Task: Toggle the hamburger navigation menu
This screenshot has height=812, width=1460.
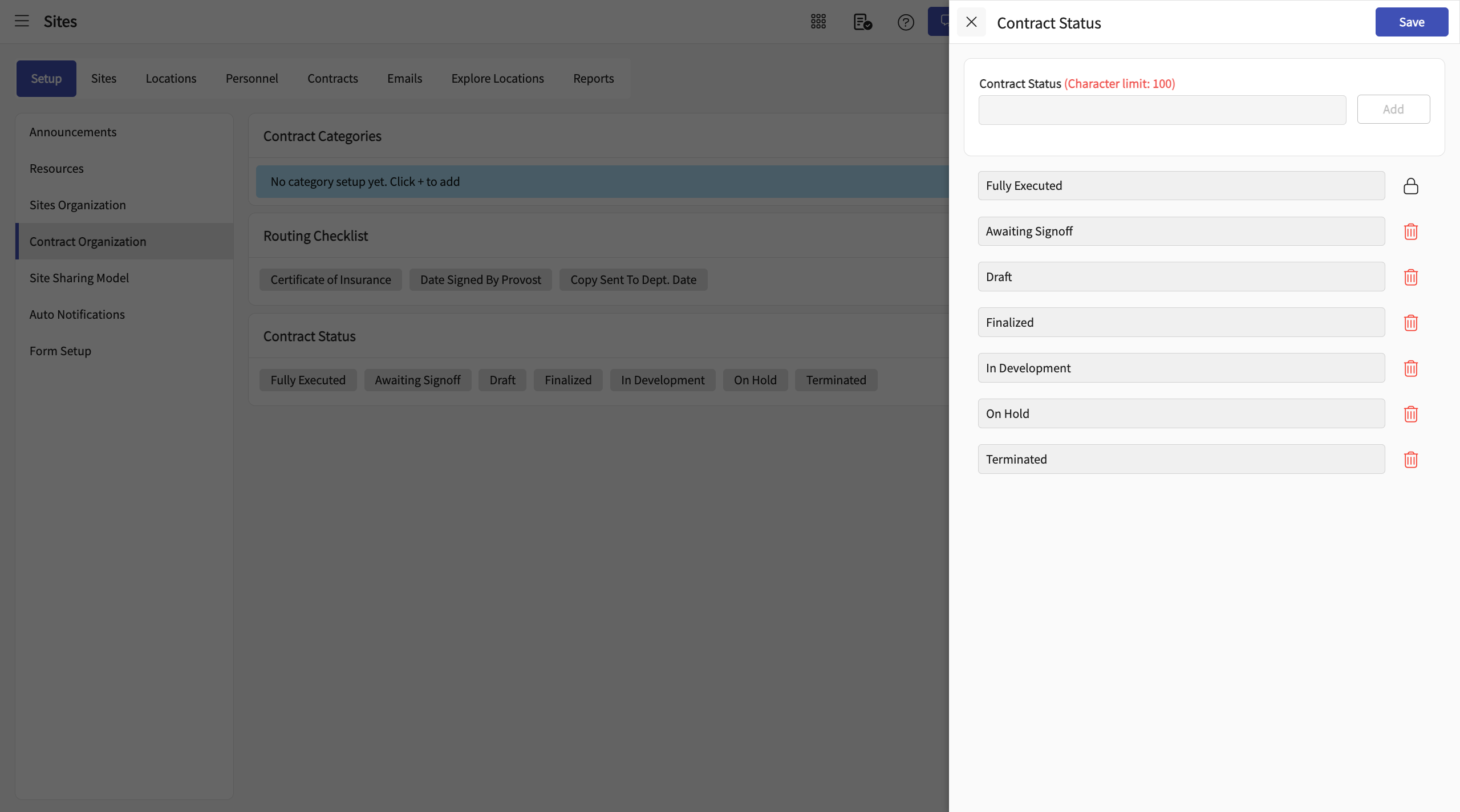Action: tap(22, 21)
